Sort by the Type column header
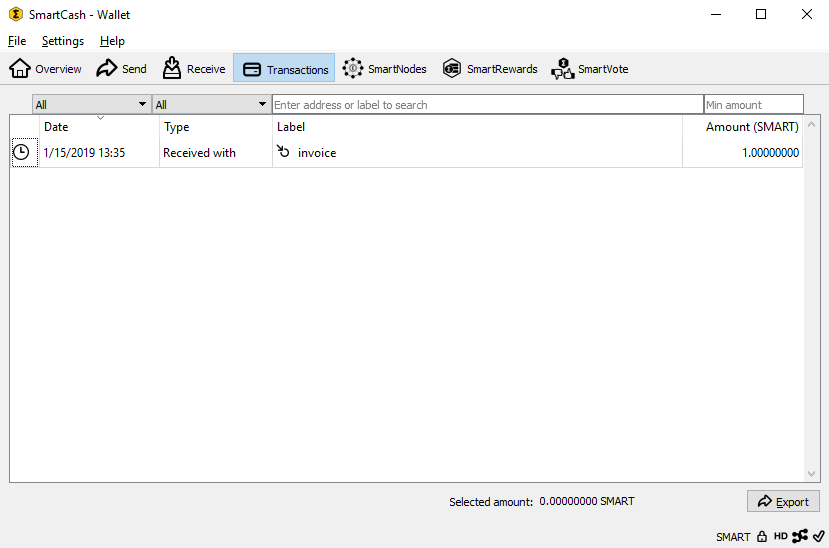829x548 pixels. pyautogui.click(x=216, y=127)
